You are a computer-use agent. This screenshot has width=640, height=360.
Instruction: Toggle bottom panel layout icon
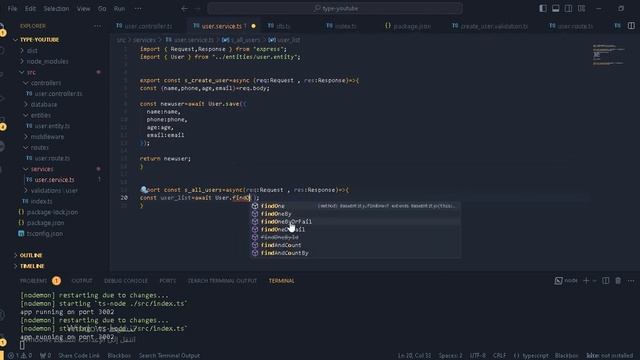pos(556,8)
